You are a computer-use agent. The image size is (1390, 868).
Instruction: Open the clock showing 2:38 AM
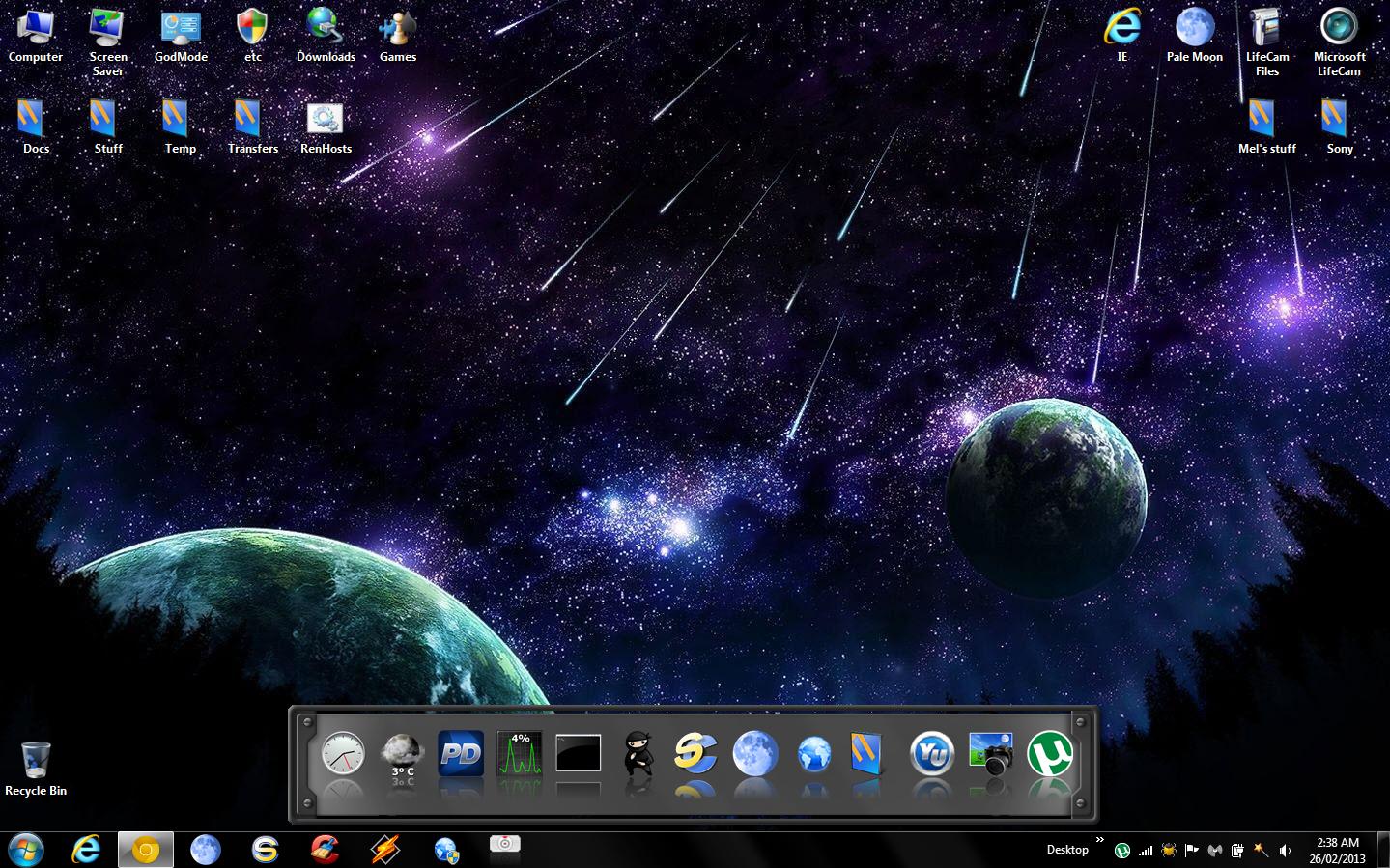(1338, 850)
